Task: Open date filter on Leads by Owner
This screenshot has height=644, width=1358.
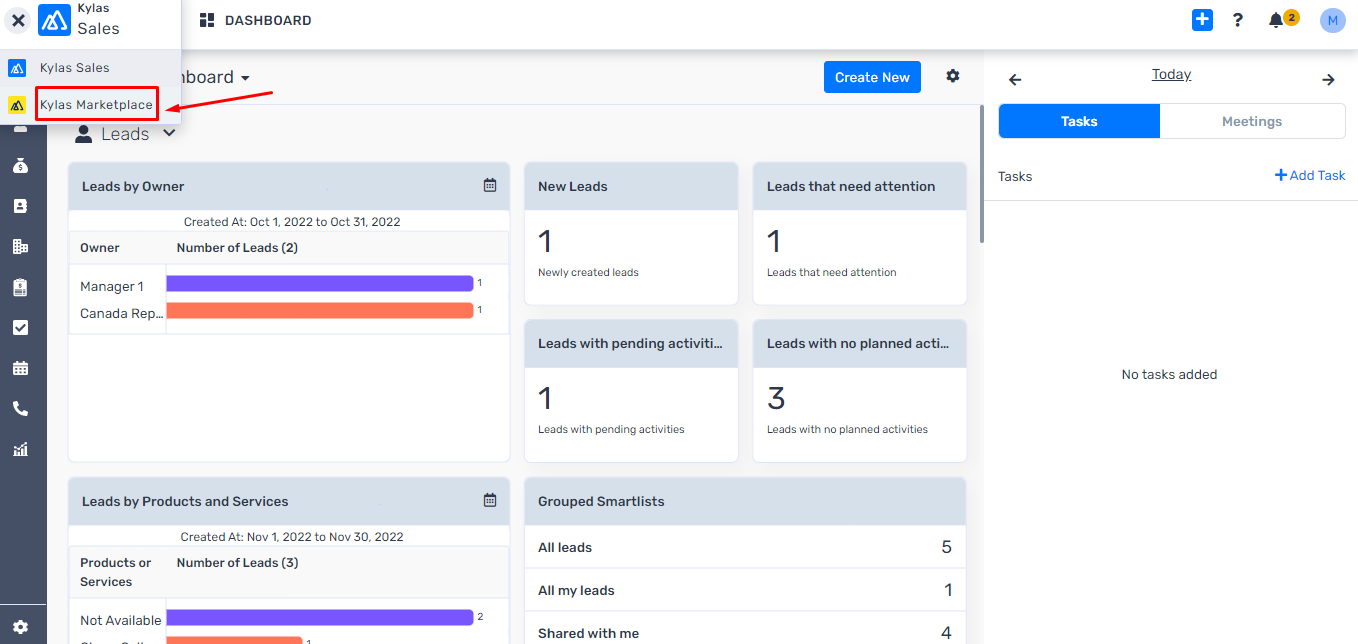Action: (x=490, y=185)
